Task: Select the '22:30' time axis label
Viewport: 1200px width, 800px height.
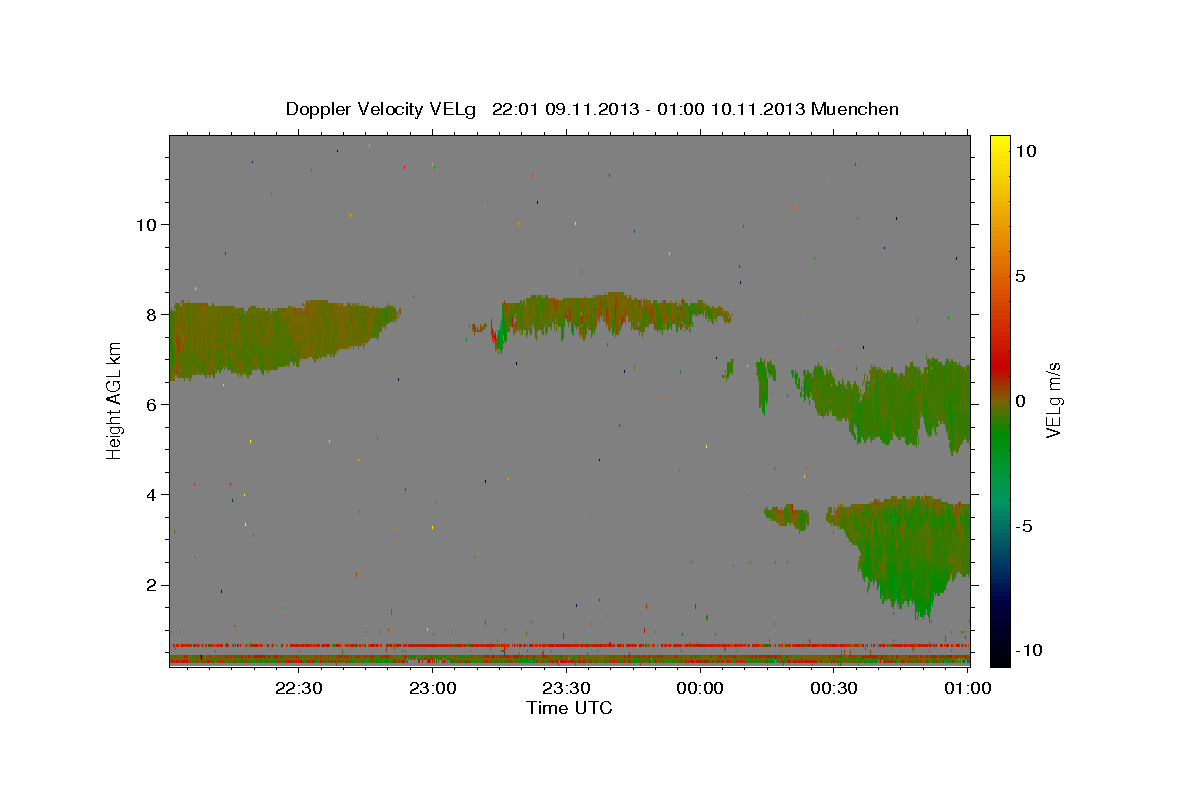Action: [x=298, y=689]
